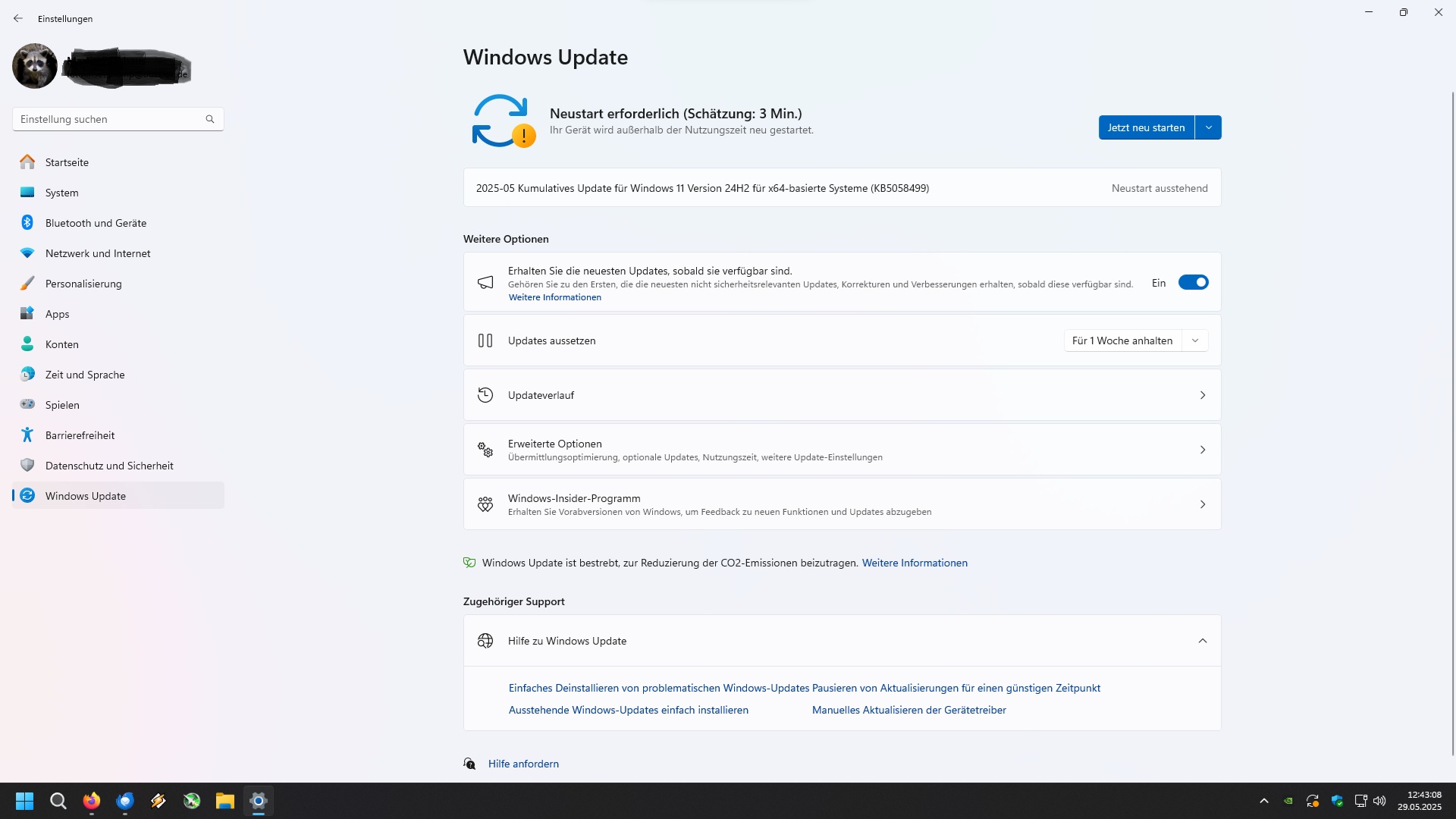Click the Hilfe anfordern chat icon
The width and height of the screenshot is (1456, 819).
click(x=469, y=764)
